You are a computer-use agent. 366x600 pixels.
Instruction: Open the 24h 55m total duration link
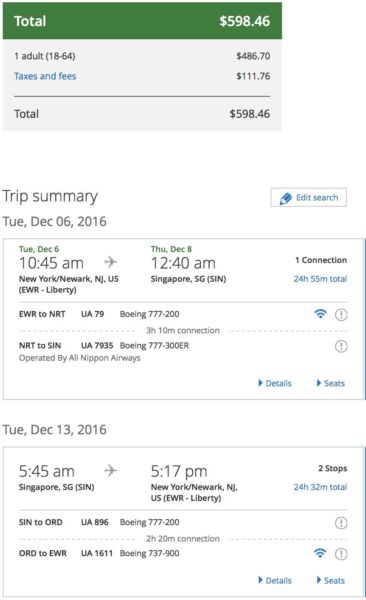(320, 279)
